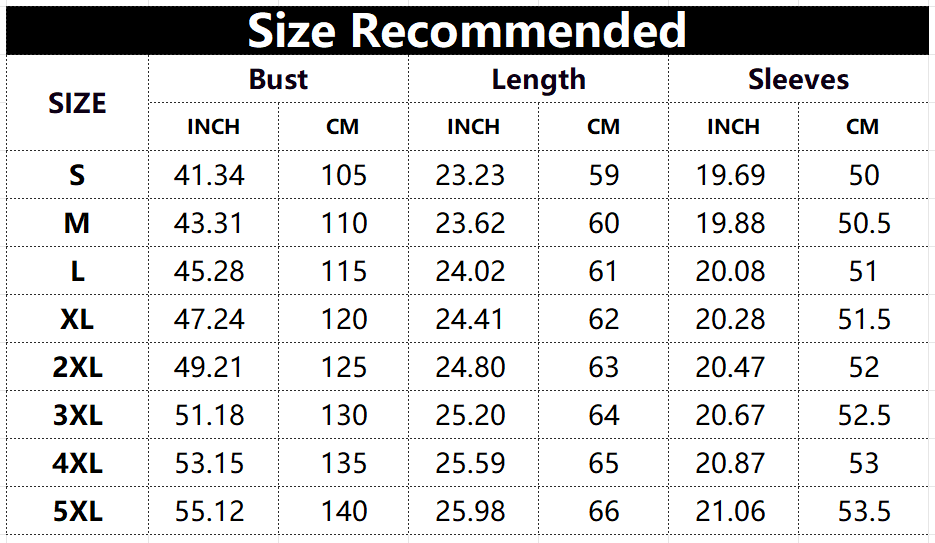The image size is (935, 543).
Task: Click the bust cm value 140
Action: pyautogui.click(x=344, y=511)
